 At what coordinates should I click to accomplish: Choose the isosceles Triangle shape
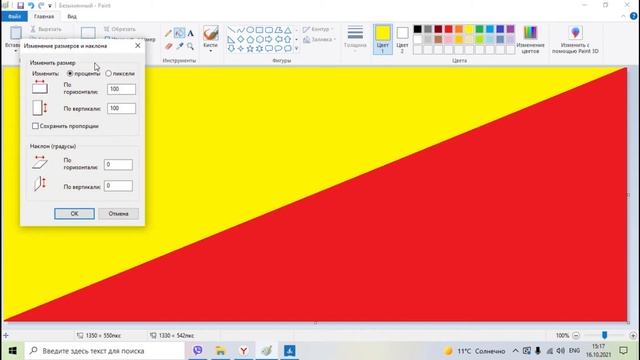pos(288,30)
